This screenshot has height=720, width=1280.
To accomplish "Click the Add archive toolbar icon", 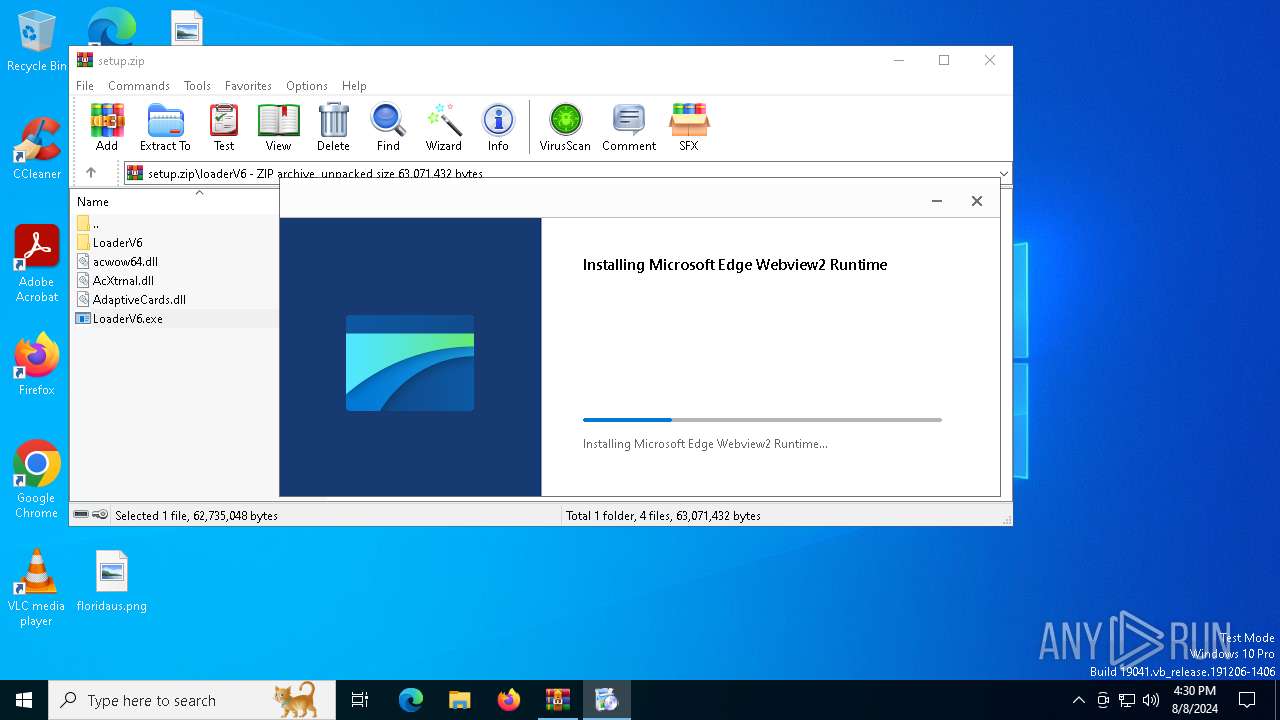I will [107, 127].
